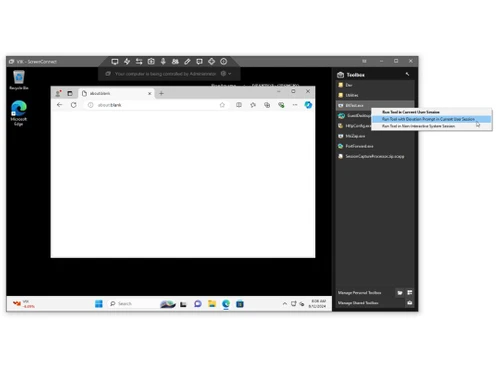Click the grid view icon beside Manage Personal Toolbox

point(410,293)
